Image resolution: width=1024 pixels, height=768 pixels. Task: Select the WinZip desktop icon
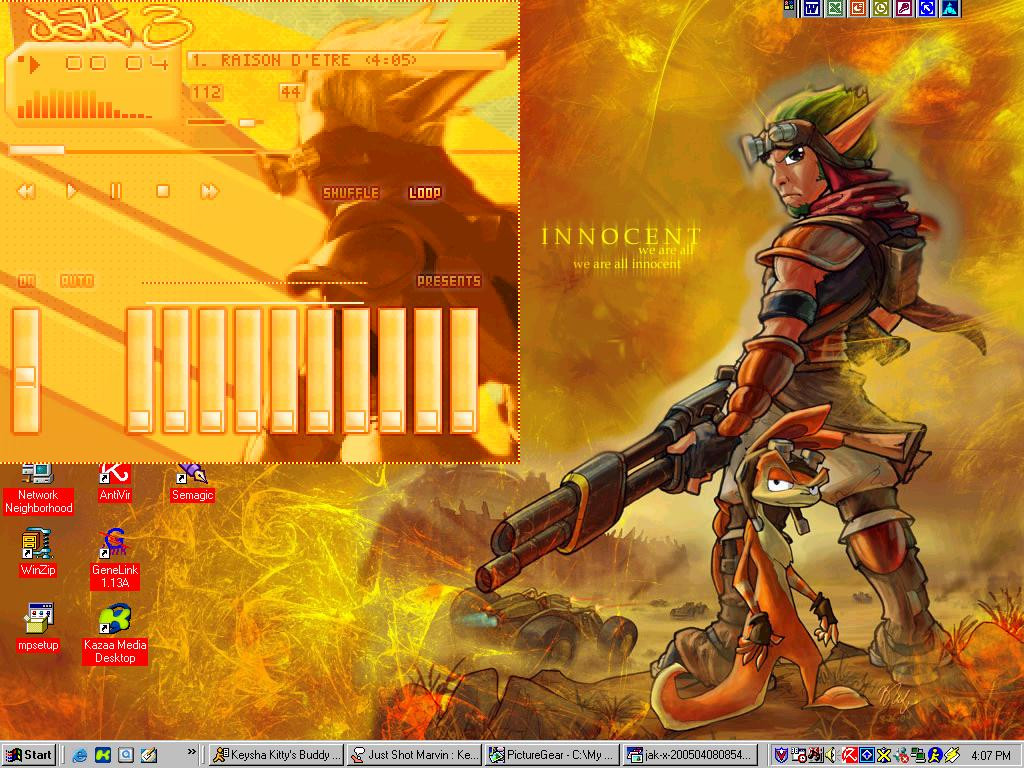click(x=38, y=553)
